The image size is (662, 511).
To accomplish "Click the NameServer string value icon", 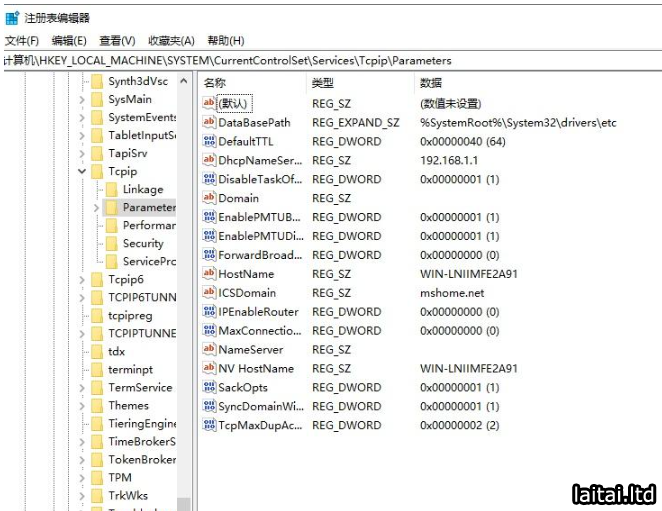I will [209, 349].
